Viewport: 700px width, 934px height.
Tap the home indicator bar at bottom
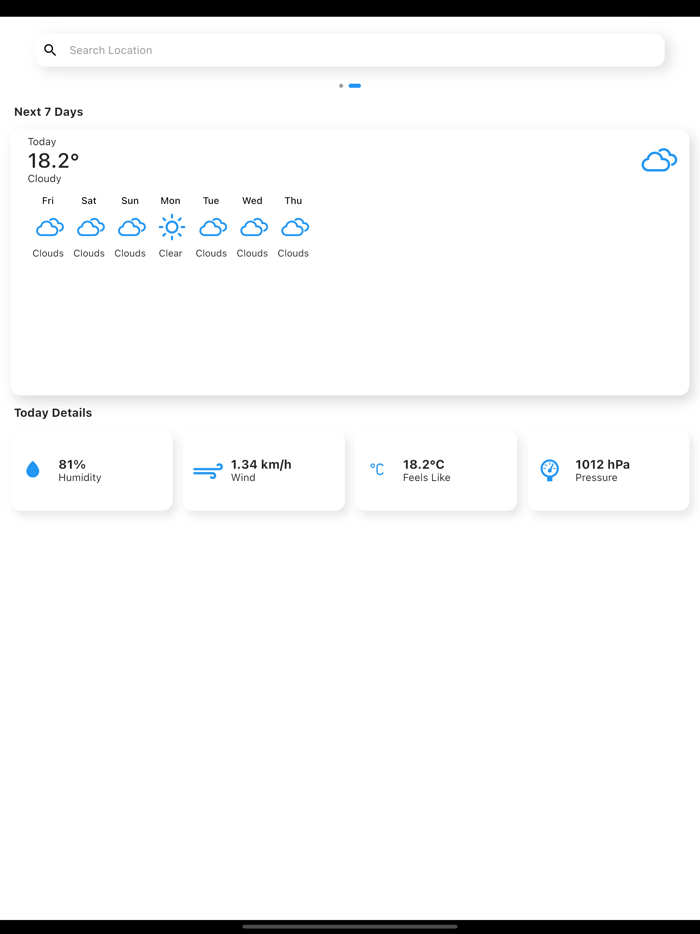click(x=350, y=926)
